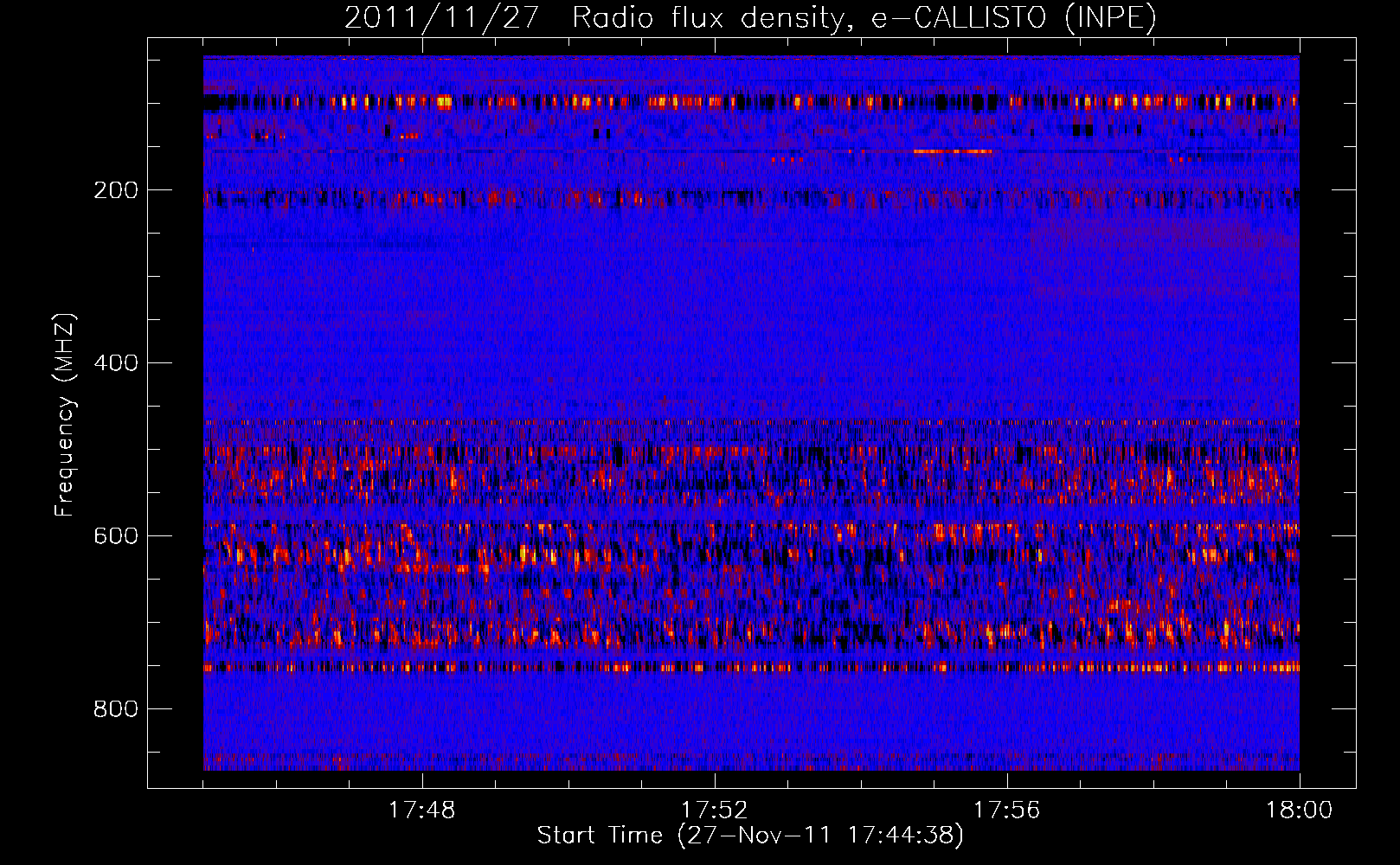The height and width of the screenshot is (865, 1400).
Task: Select the '17:48' time tick label
Action: coord(422,811)
